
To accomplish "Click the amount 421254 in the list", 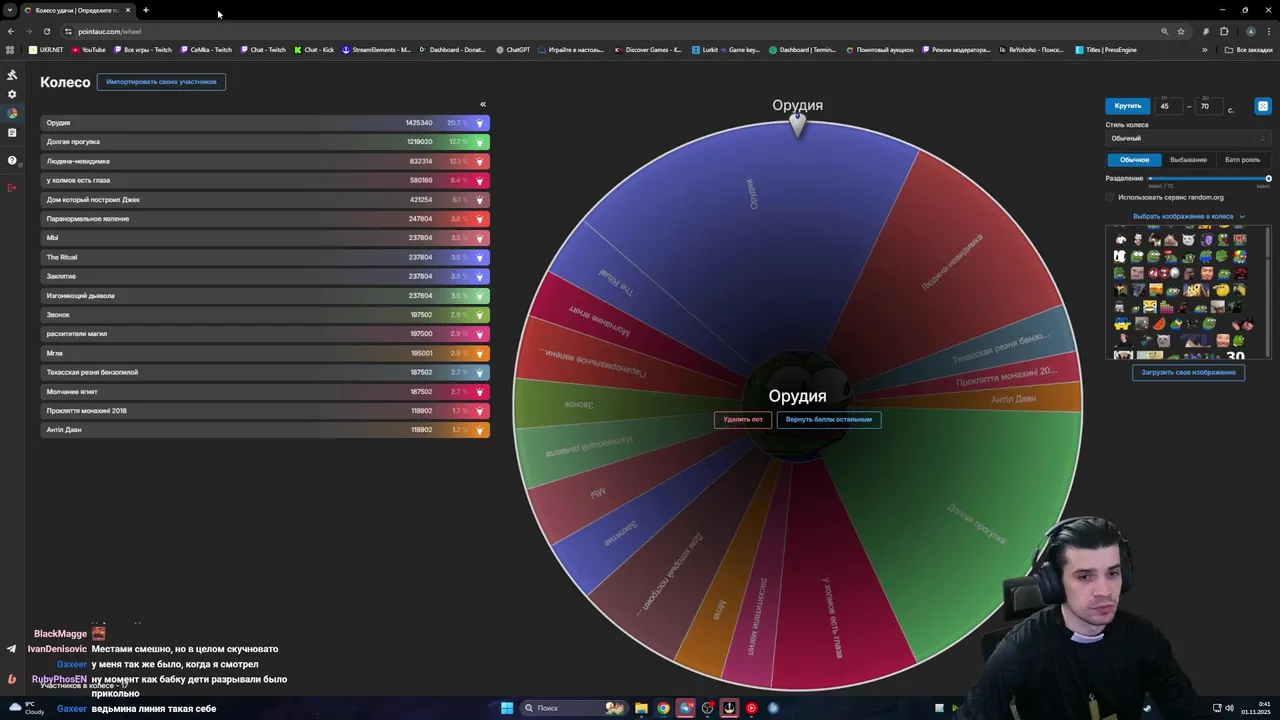I will click(x=421, y=200).
